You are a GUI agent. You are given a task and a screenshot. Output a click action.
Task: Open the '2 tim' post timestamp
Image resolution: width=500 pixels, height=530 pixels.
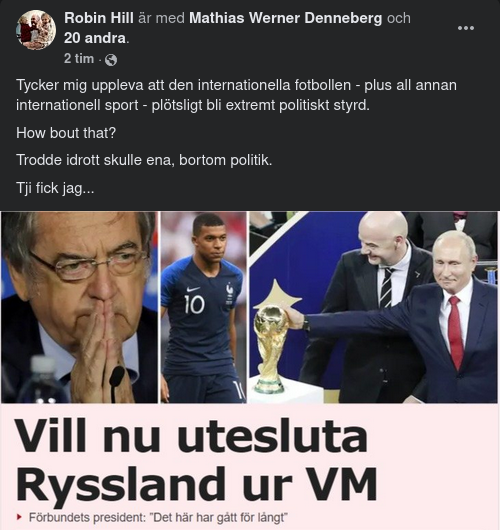click(79, 58)
